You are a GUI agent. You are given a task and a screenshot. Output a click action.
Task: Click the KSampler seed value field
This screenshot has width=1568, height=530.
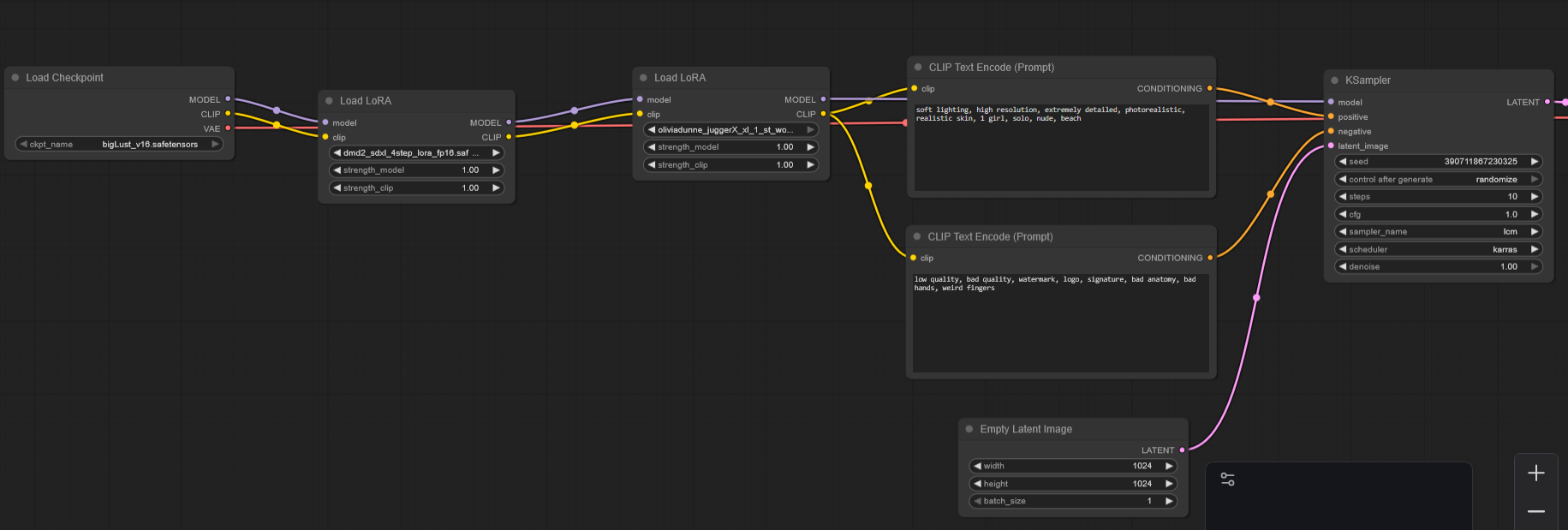click(x=1440, y=161)
